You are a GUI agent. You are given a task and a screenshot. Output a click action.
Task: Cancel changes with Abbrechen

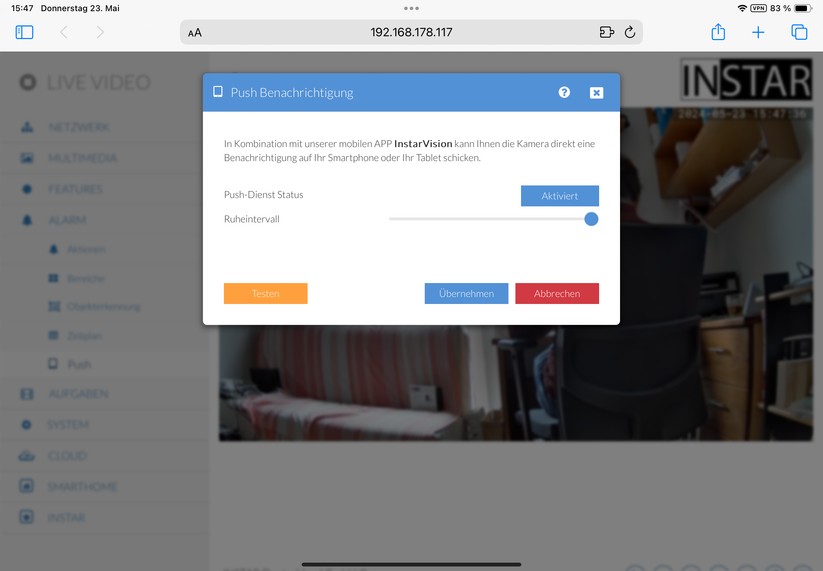557,293
